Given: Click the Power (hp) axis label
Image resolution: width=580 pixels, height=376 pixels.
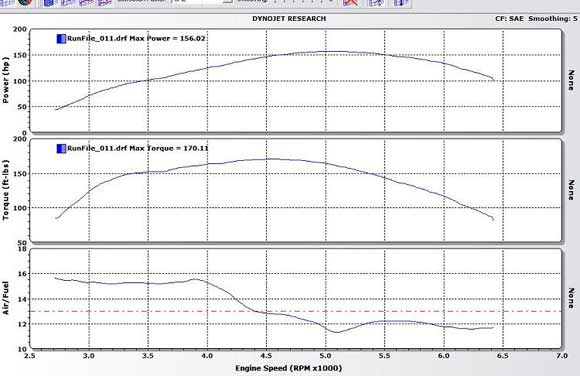Looking at the screenshot, I should tap(6, 80).
